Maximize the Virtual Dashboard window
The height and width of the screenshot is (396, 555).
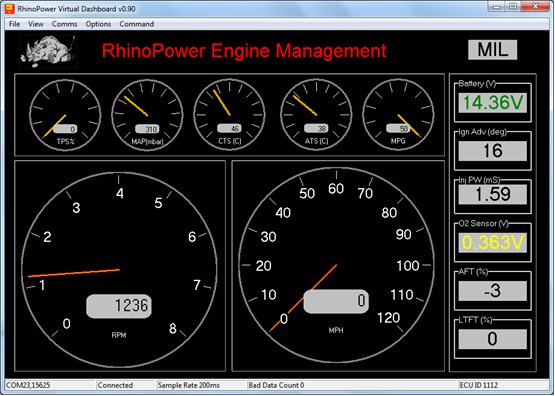click(513, 7)
